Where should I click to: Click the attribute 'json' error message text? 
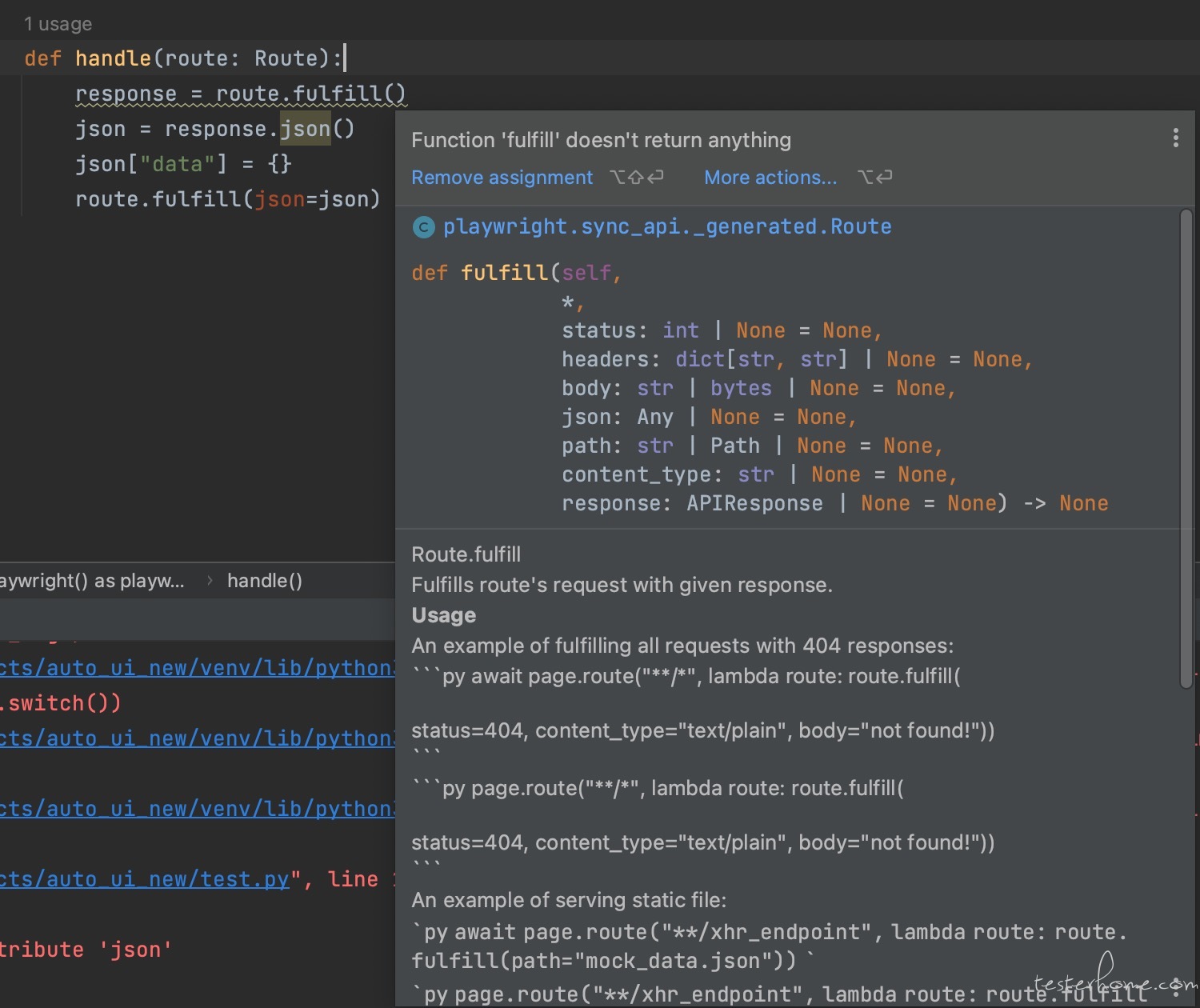(x=86, y=950)
